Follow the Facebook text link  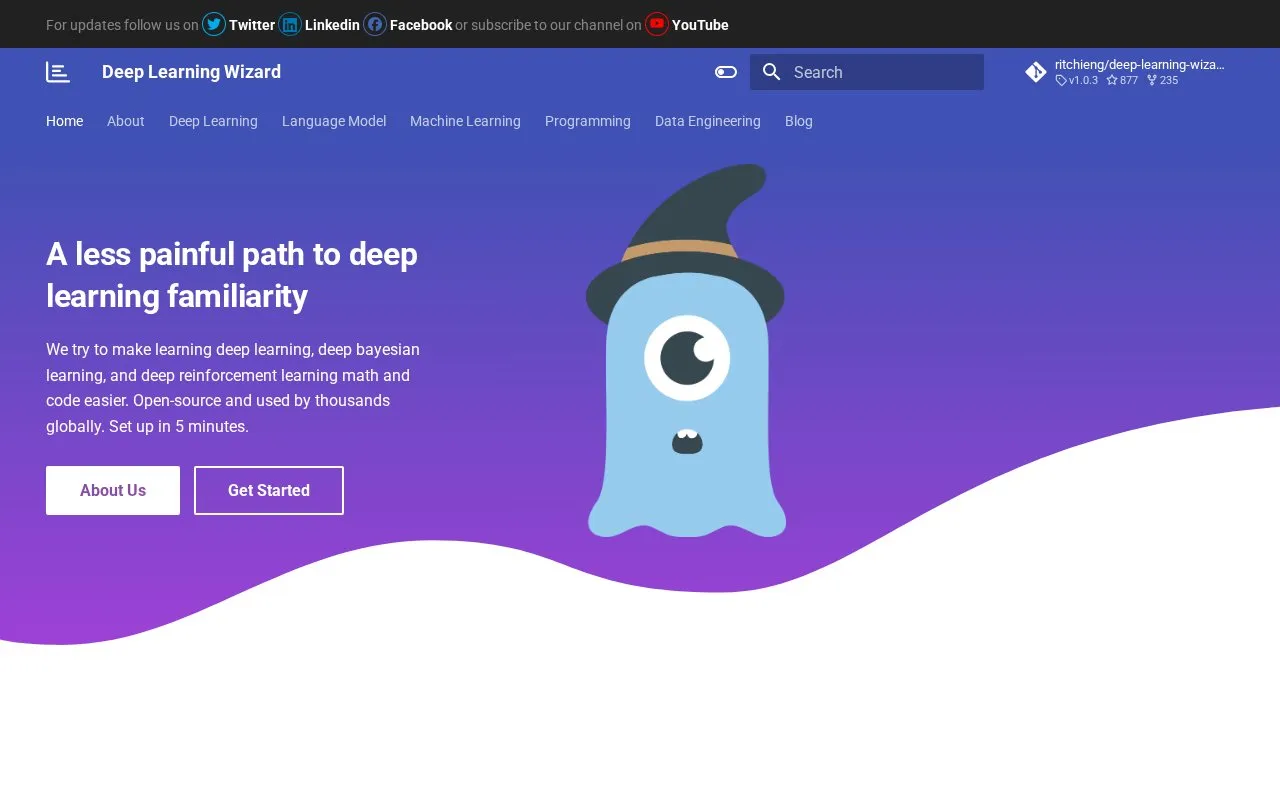pos(421,25)
